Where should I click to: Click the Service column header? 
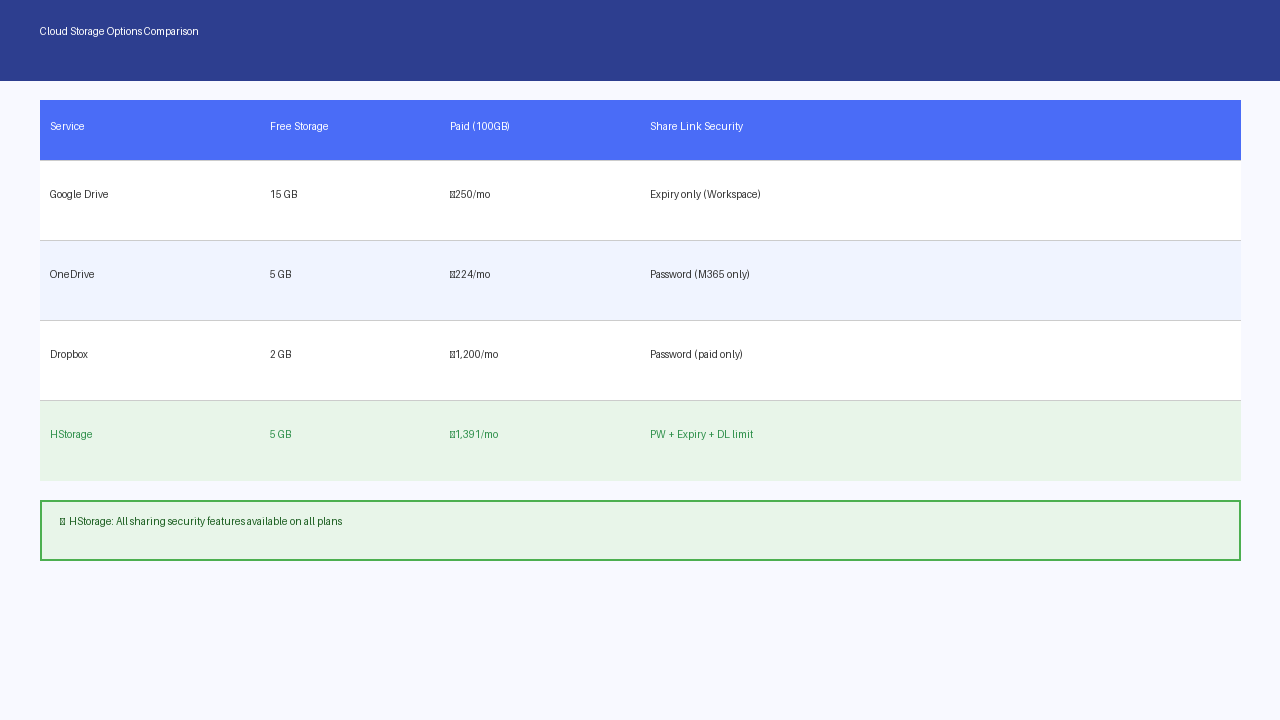point(67,127)
